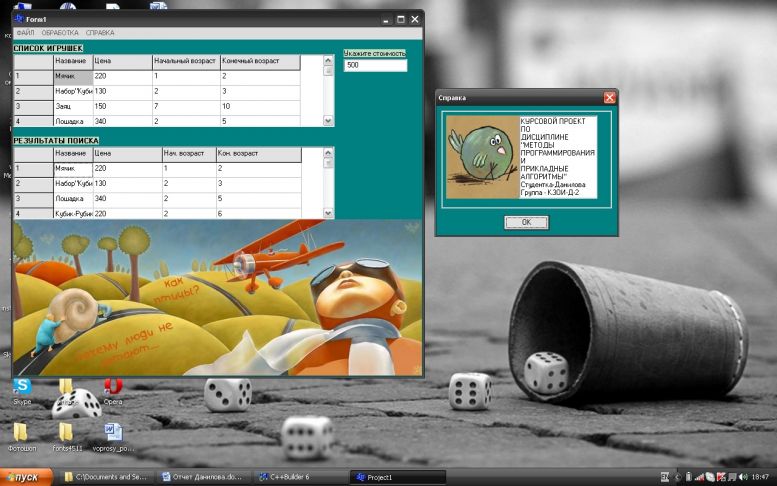This screenshot has height=486, width=777.
Task: Open the fonts4511 desktop folder
Action: (x=67, y=437)
